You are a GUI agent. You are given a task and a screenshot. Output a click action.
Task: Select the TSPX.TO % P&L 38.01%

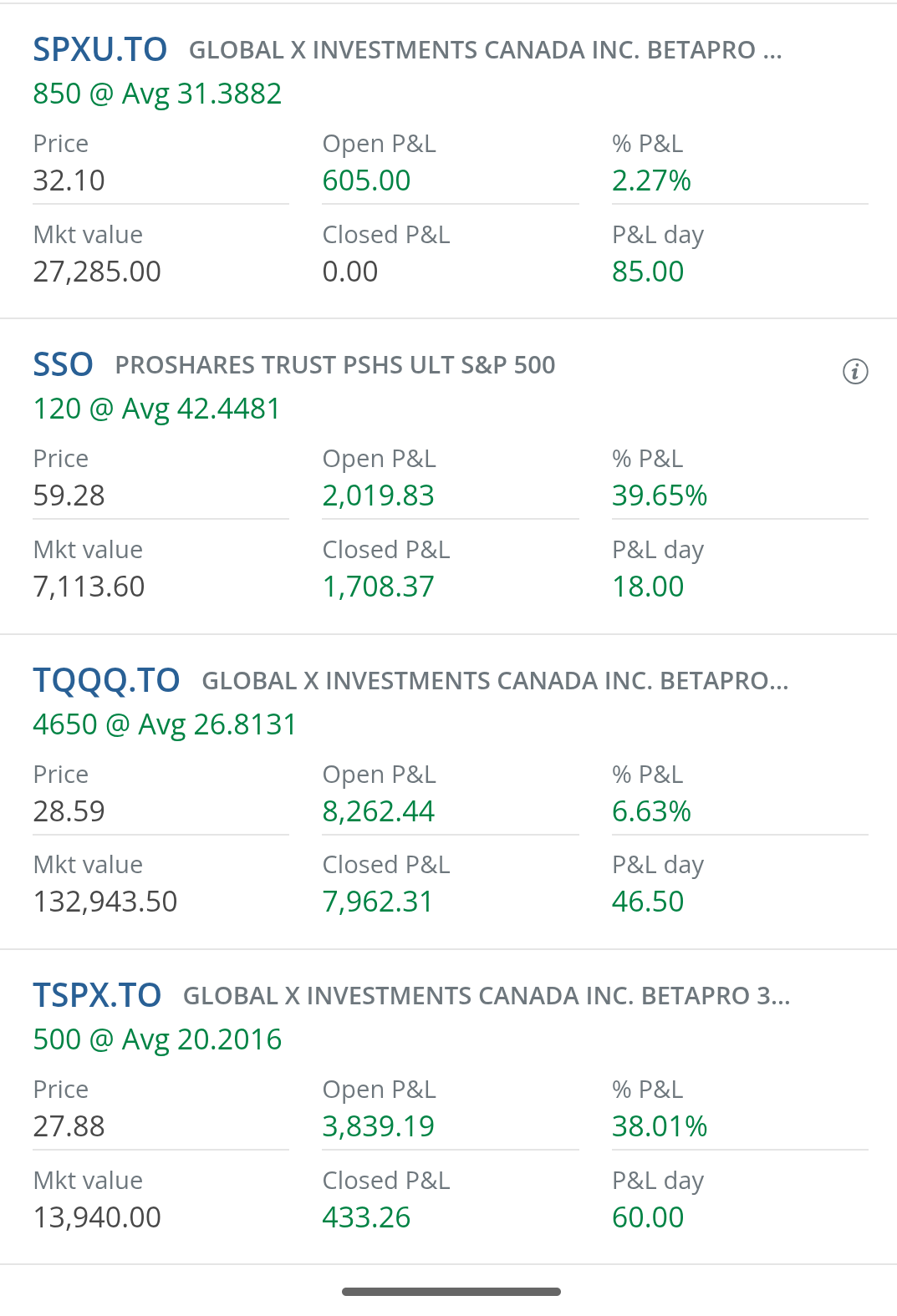click(x=659, y=1126)
